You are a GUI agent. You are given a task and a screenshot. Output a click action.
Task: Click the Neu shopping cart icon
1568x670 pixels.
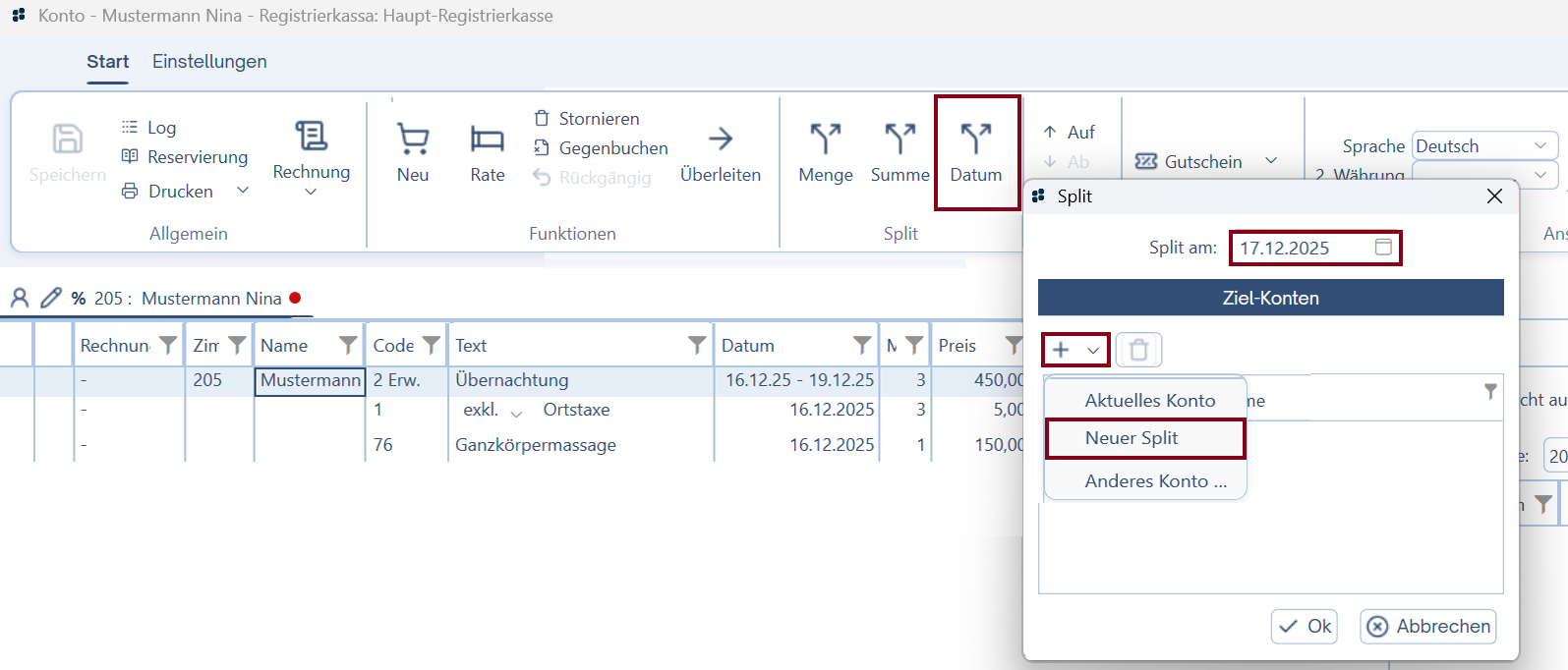(412, 140)
